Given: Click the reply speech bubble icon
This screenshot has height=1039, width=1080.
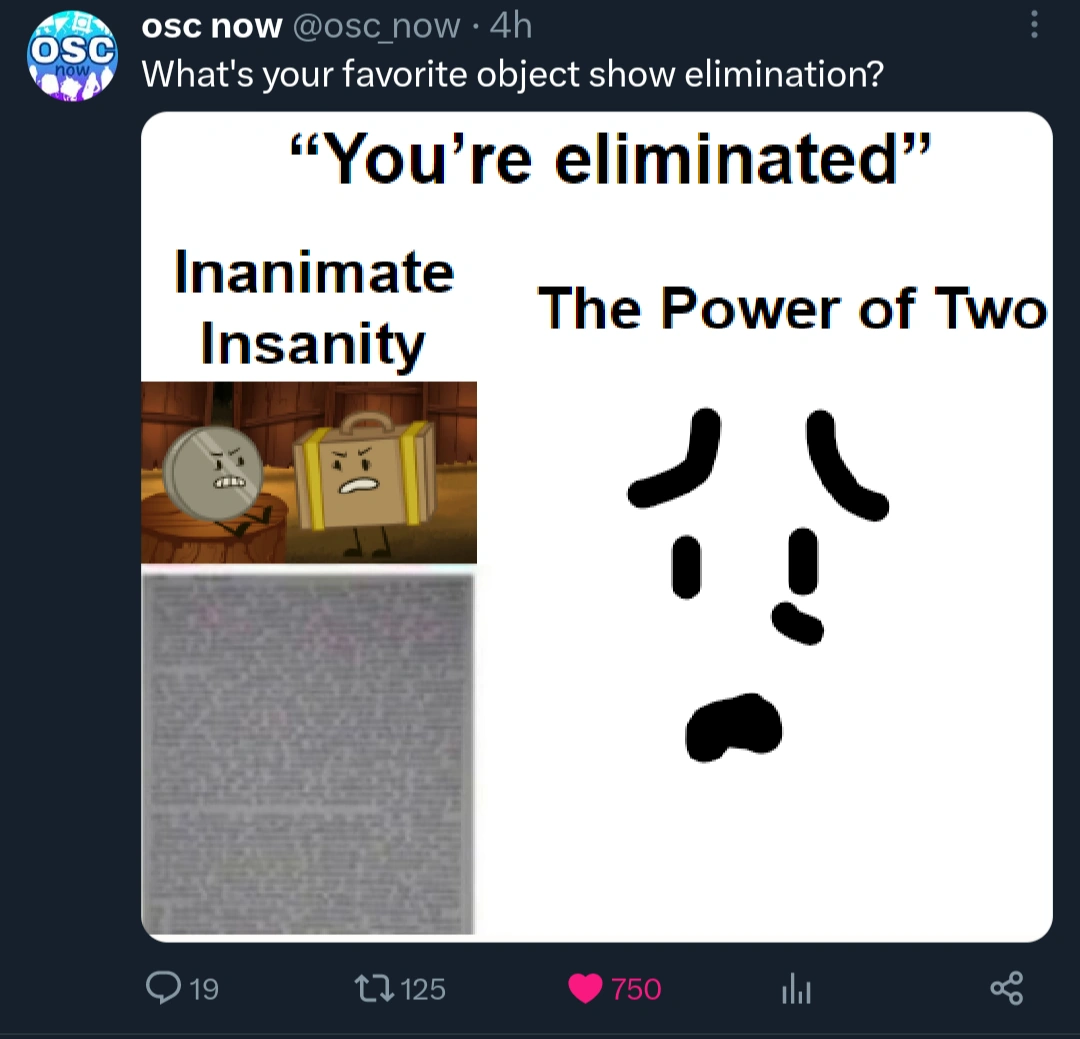Looking at the screenshot, I should [x=162, y=989].
